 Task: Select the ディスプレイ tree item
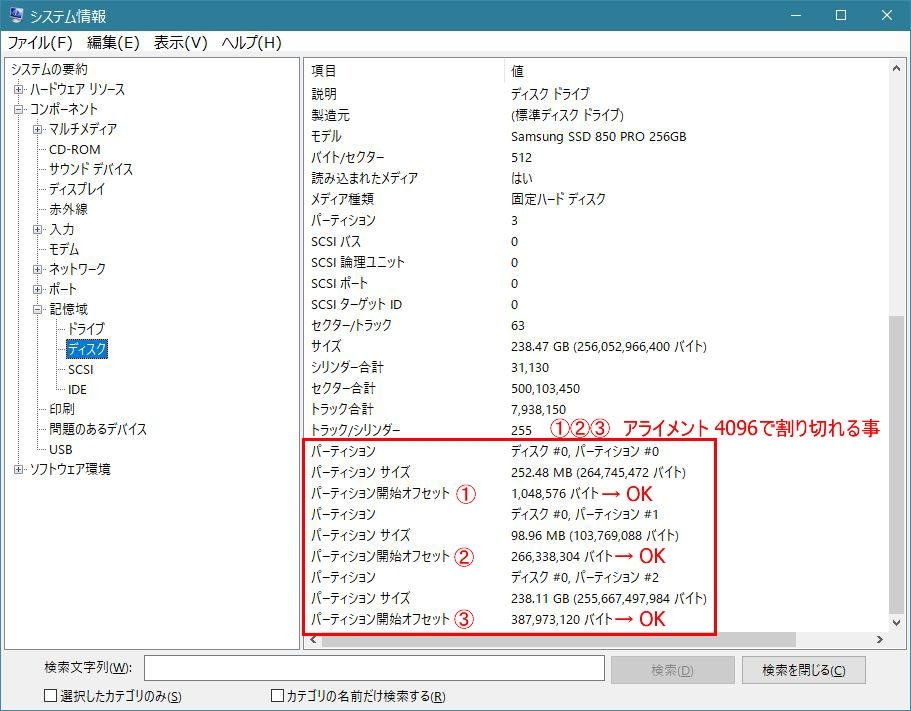pyautogui.click(x=77, y=189)
